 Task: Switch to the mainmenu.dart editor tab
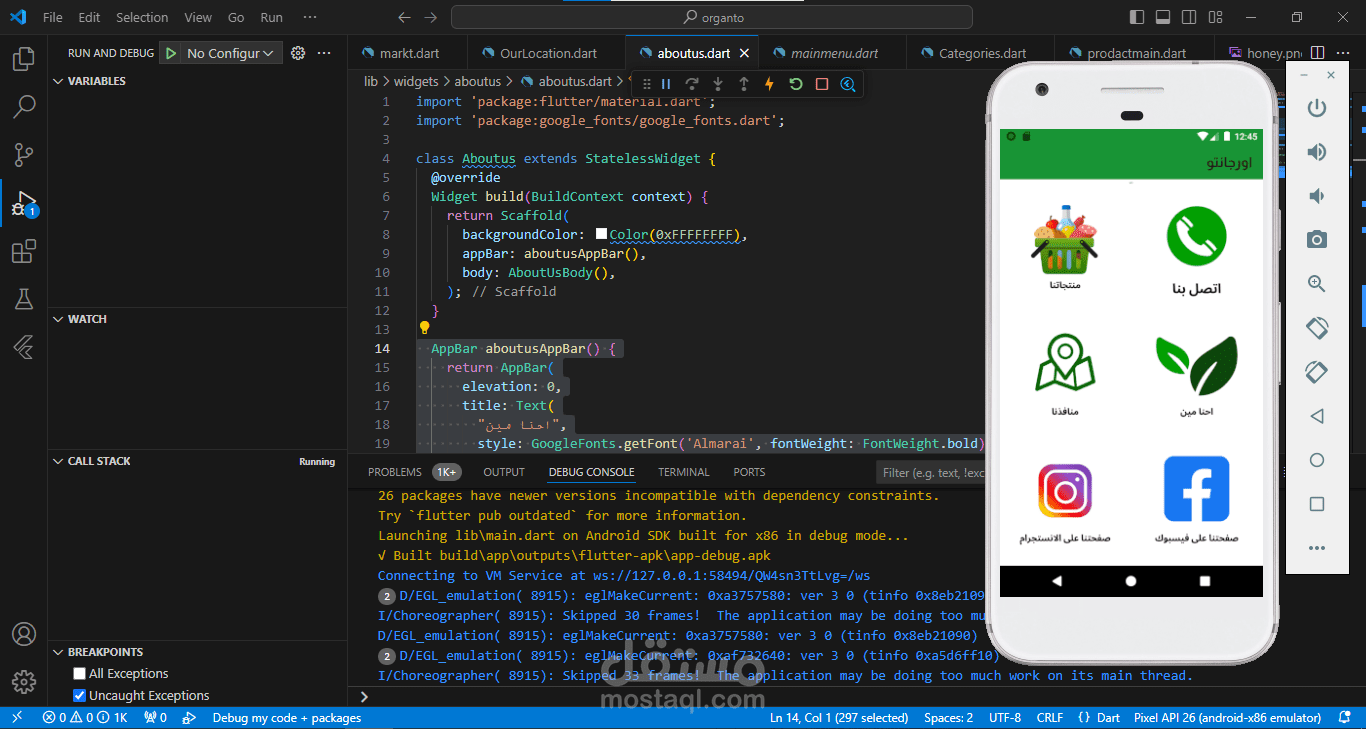[x=834, y=53]
